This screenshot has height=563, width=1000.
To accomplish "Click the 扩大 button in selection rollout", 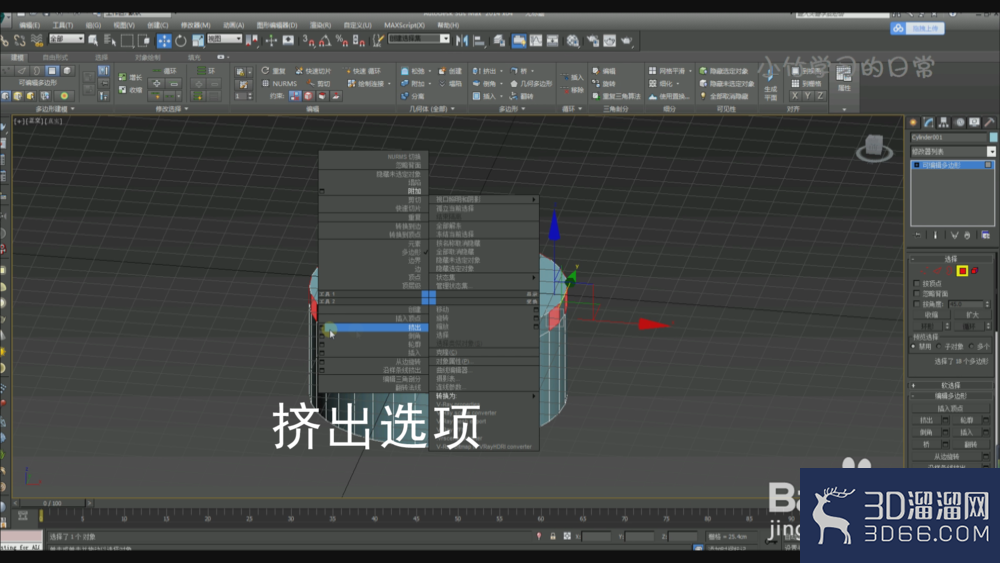I will [x=973, y=315].
